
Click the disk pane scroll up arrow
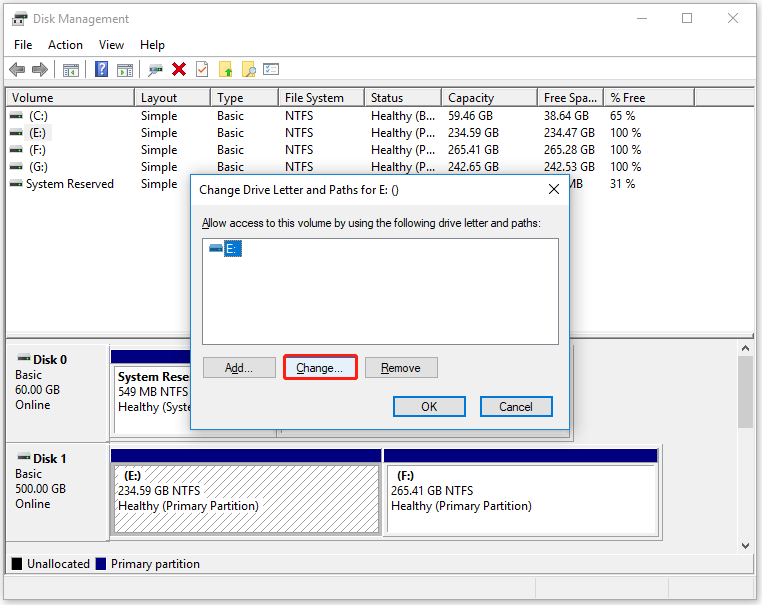[745, 348]
